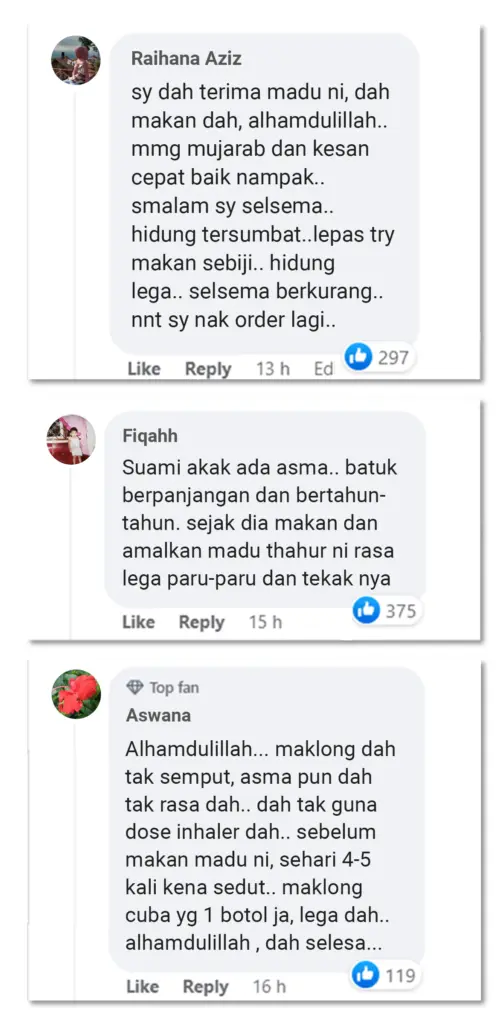The height and width of the screenshot is (1024, 504).
Task: Click the 16 h timestamp
Action: [270, 986]
